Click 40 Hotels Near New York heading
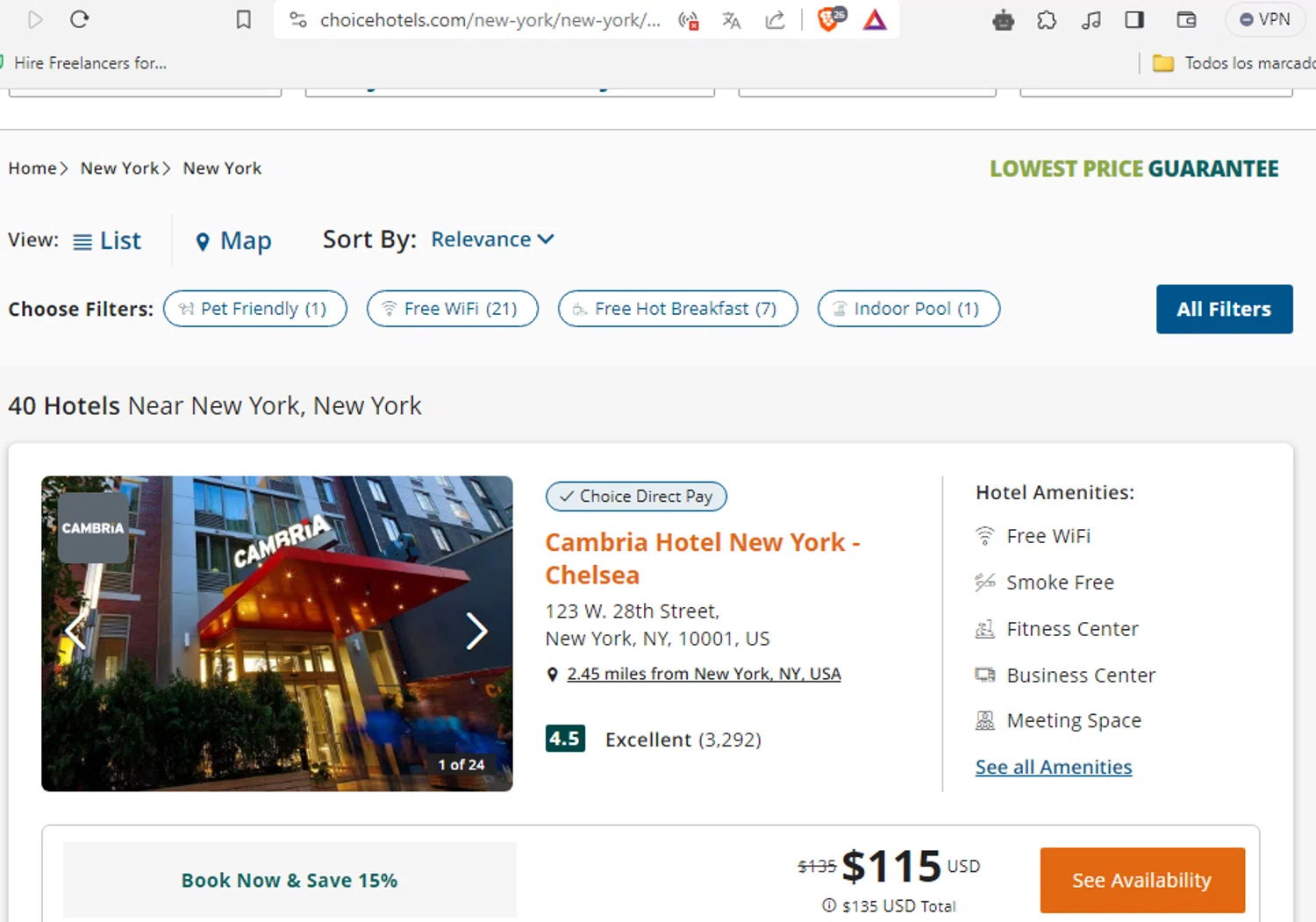 (x=215, y=406)
